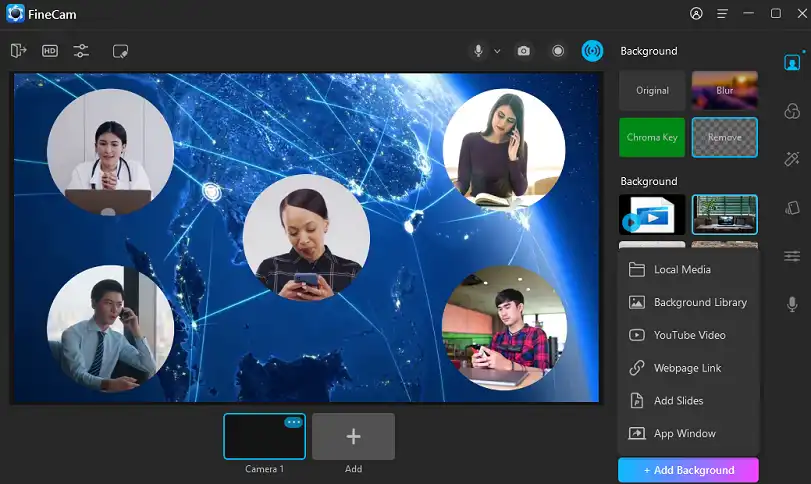Click the Local Media folder icon

coord(636,269)
